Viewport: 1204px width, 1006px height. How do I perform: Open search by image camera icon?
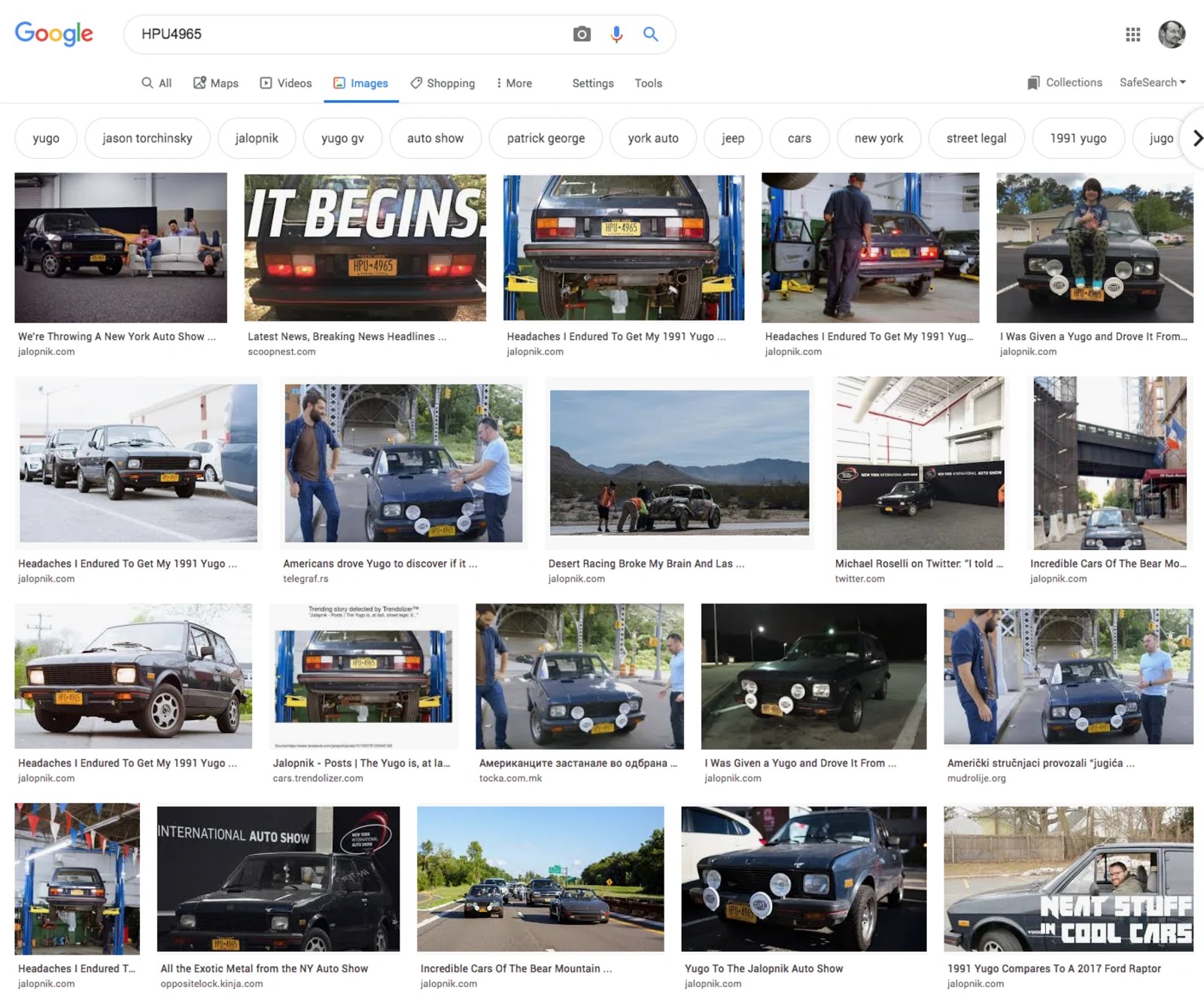tap(582, 34)
